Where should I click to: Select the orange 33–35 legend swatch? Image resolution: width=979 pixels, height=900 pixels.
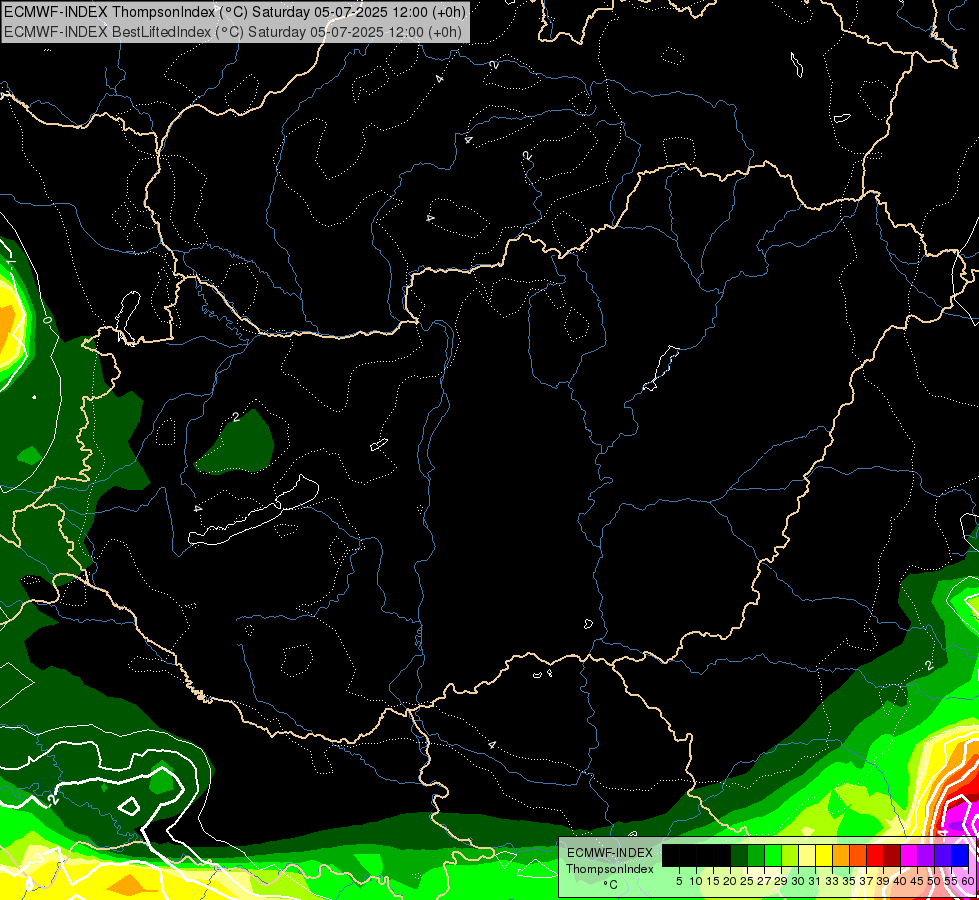tap(841, 856)
